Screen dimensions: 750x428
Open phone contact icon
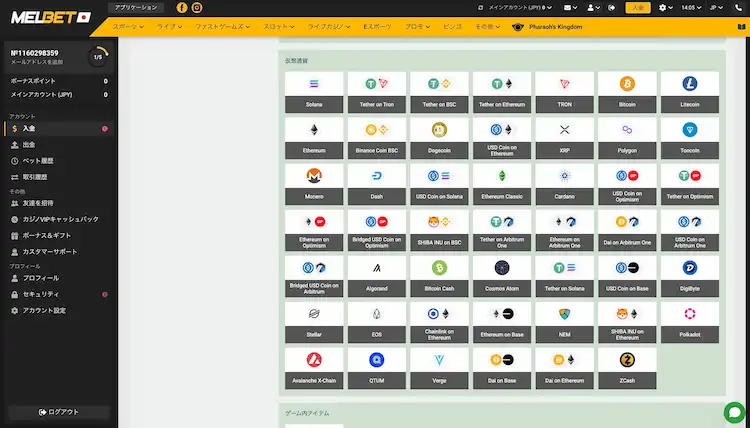(x=739, y=8)
